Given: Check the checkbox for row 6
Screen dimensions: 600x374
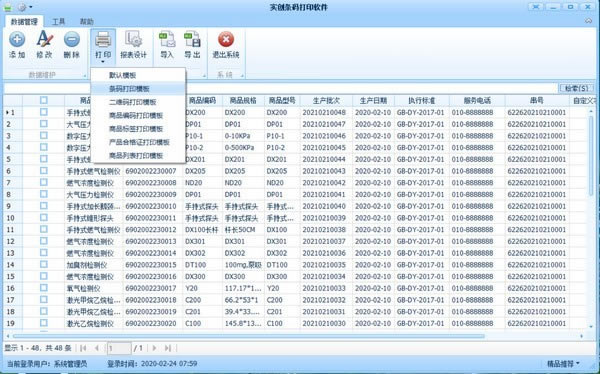Looking at the screenshot, I should [x=44, y=171].
